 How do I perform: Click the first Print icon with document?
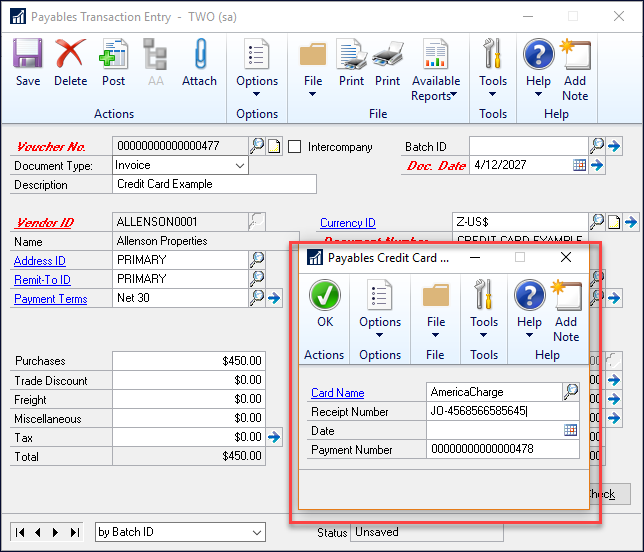[x=351, y=62]
